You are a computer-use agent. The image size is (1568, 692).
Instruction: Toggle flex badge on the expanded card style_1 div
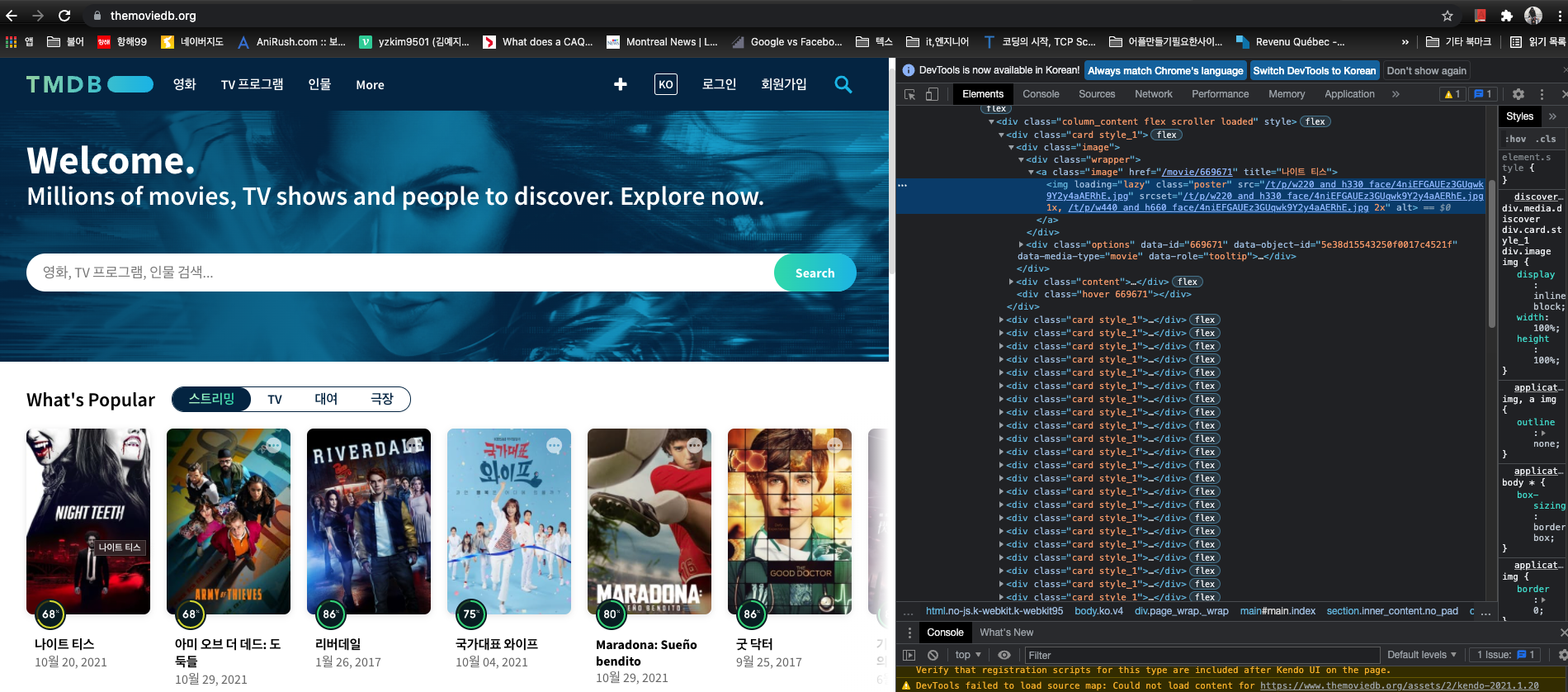tap(1167, 135)
